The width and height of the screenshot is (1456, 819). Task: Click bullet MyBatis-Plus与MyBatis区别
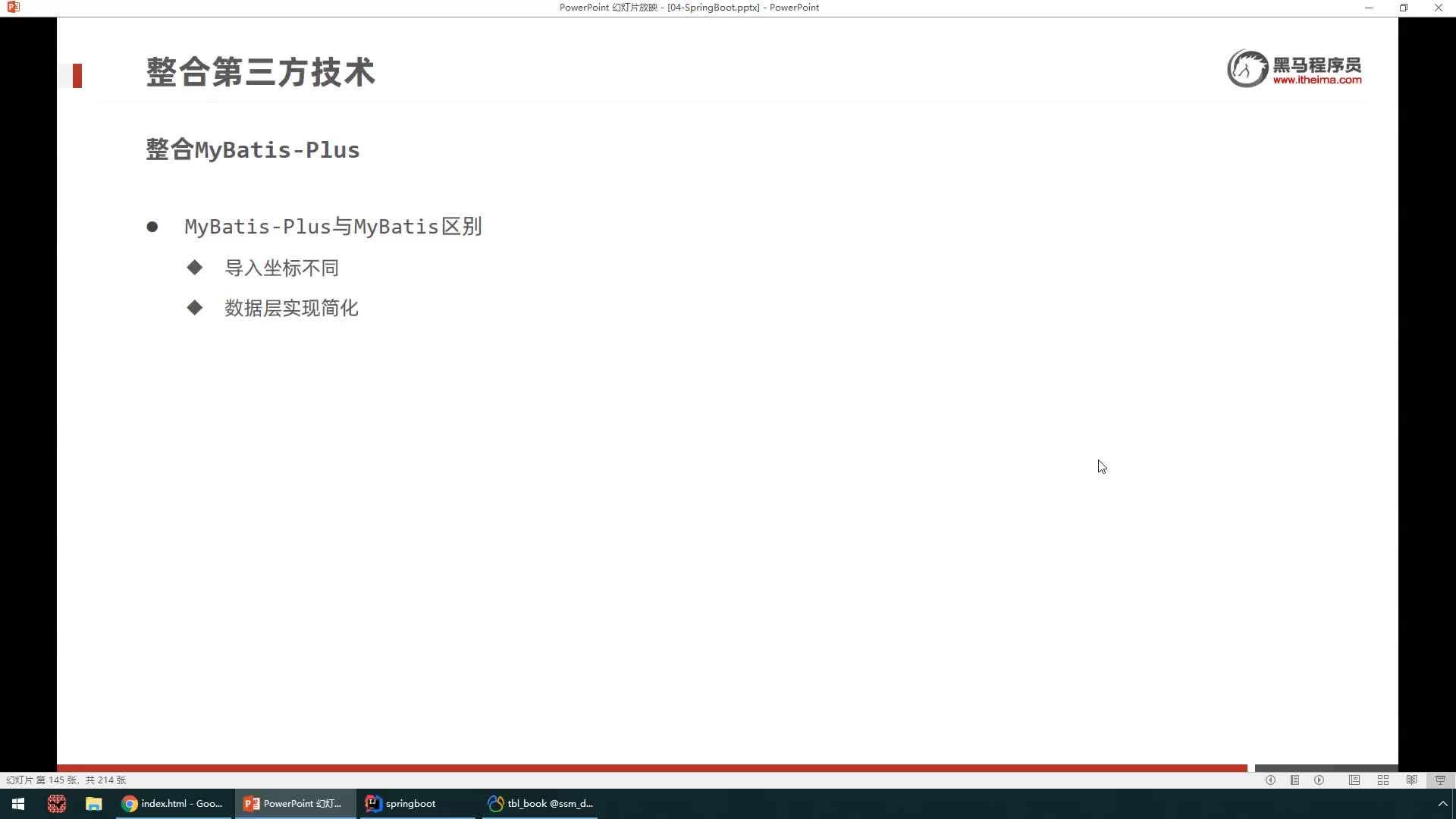333,227
